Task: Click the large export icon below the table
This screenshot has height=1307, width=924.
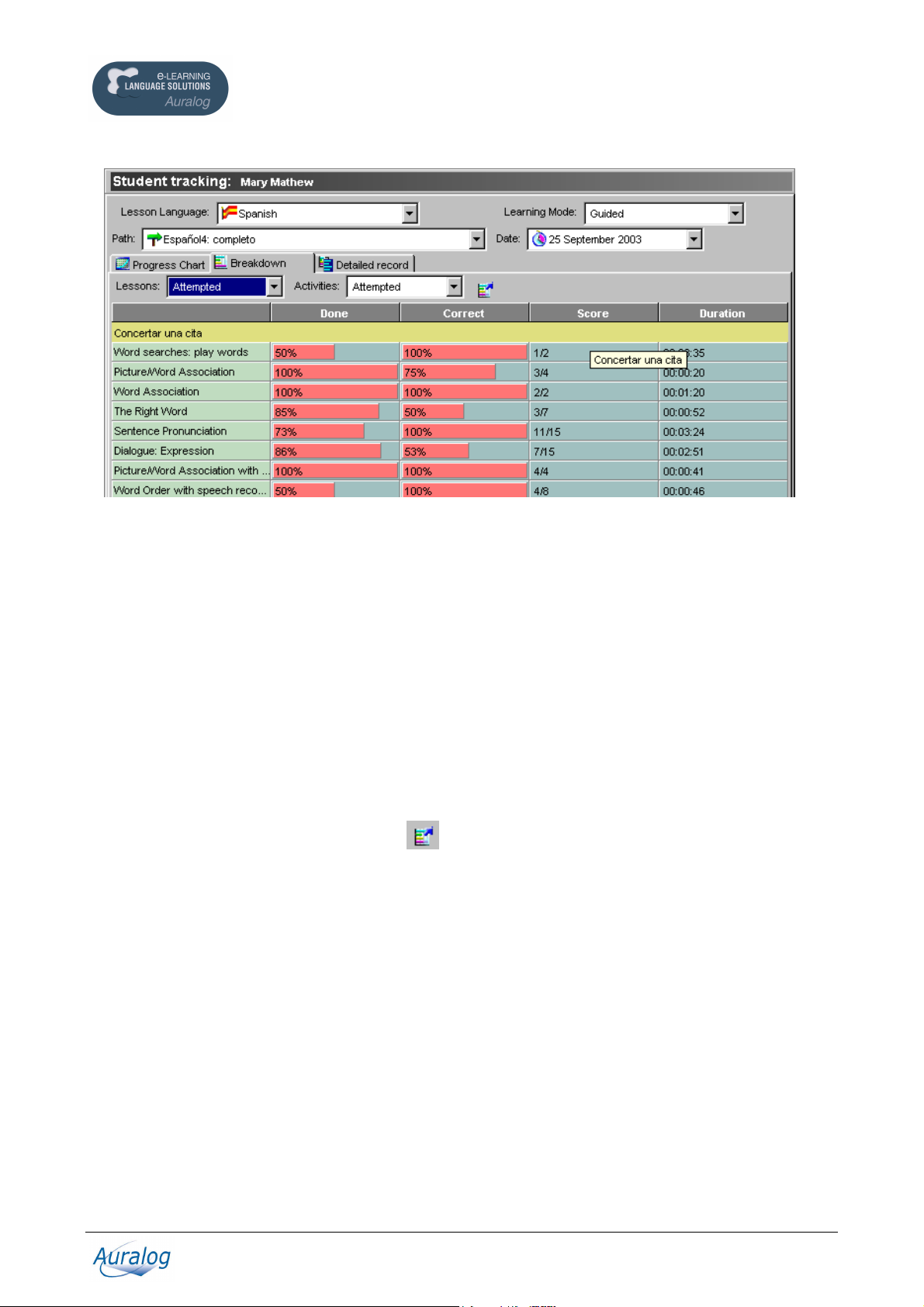Action: [423, 835]
